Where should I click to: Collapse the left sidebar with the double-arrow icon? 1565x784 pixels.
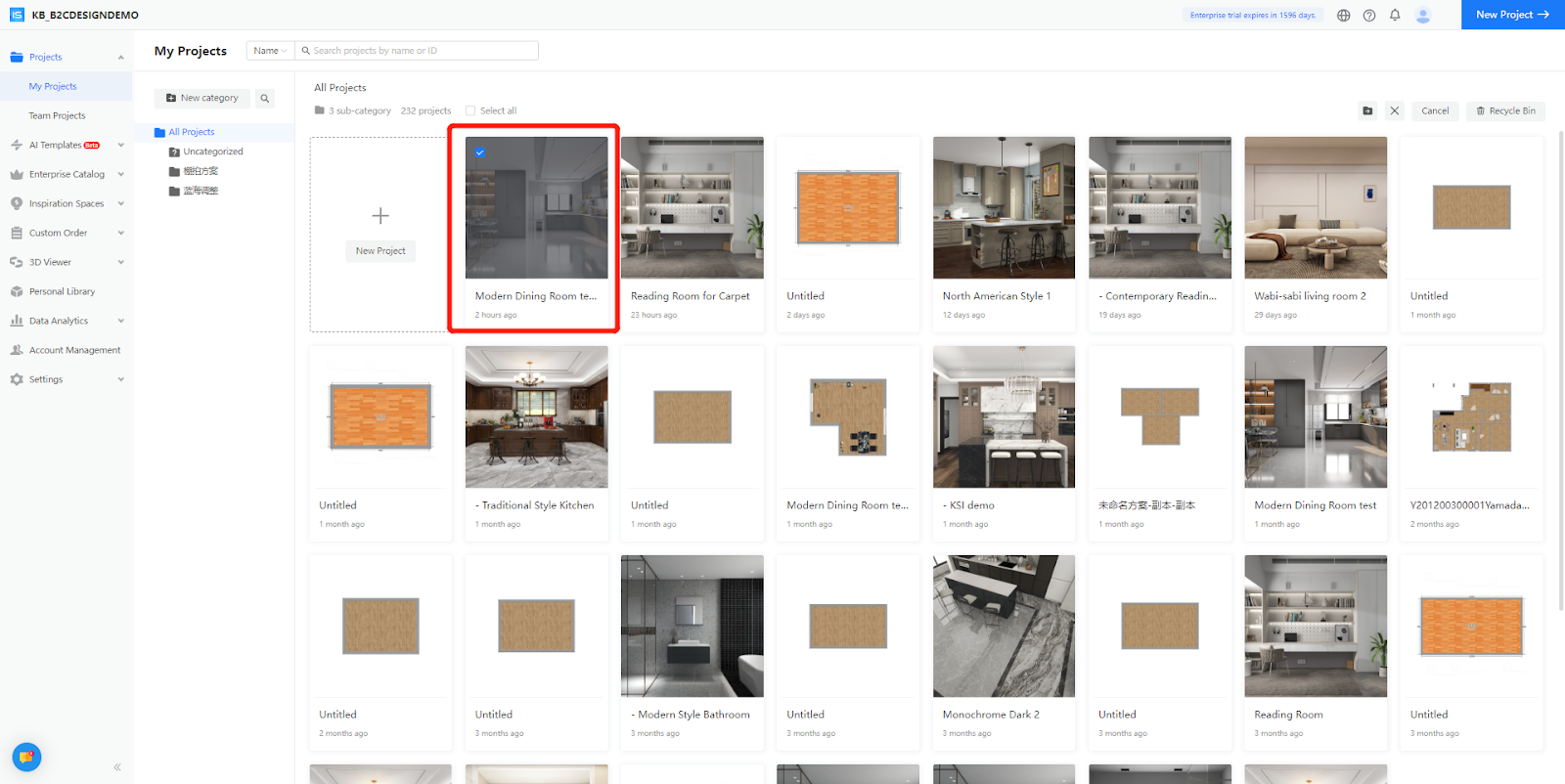point(117,767)
